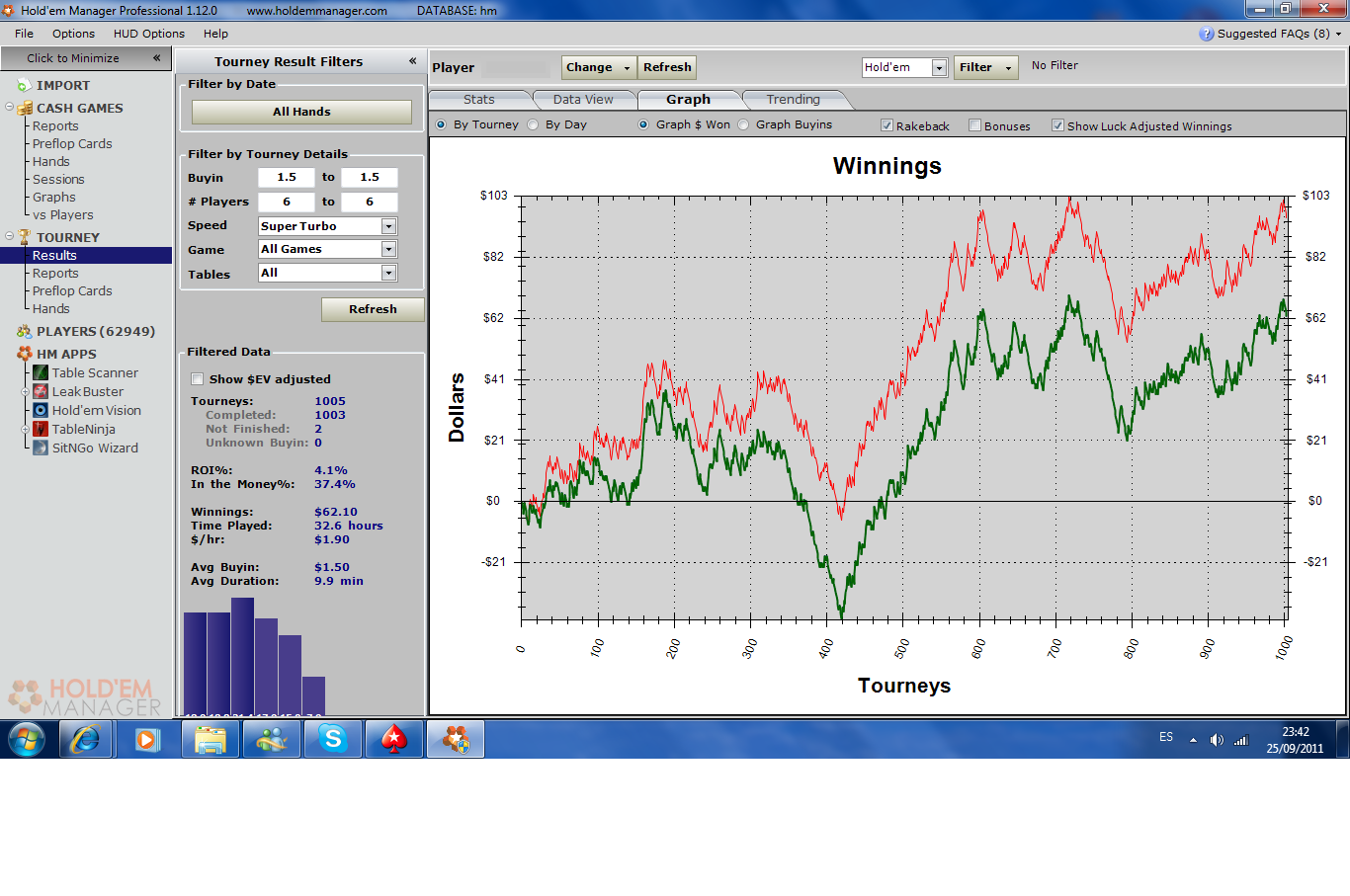Image resolution: width=1350 pixels, height=896 pixels.
Task: Click the ES language indicator
Action: 1166,737
